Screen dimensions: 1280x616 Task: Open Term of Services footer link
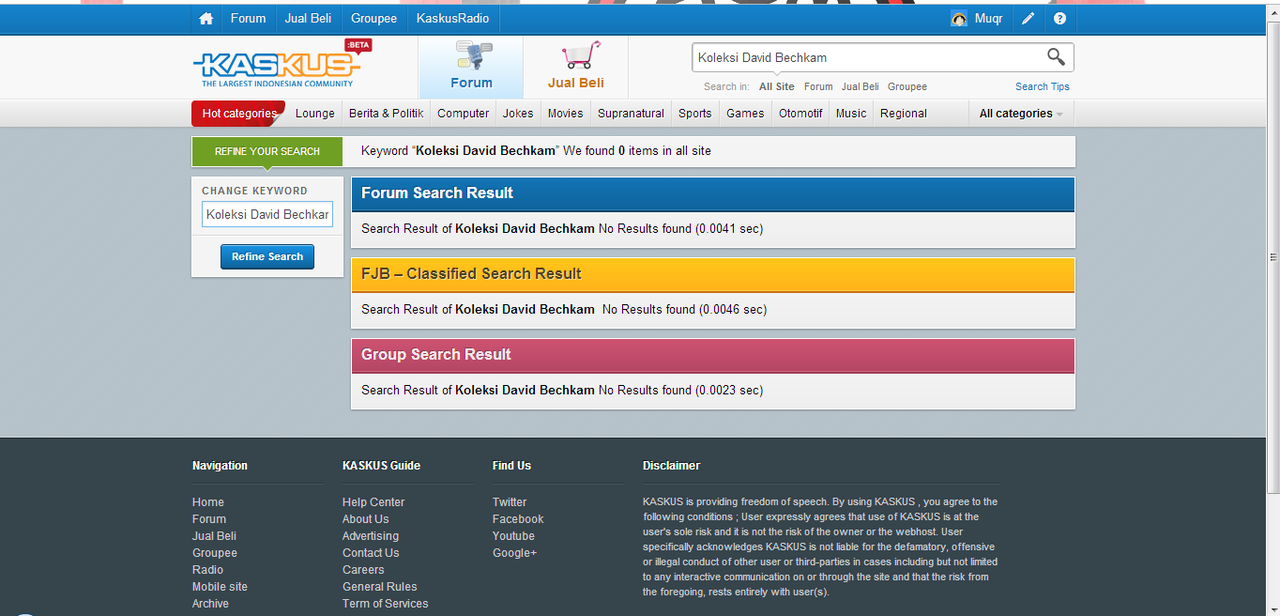385,604
